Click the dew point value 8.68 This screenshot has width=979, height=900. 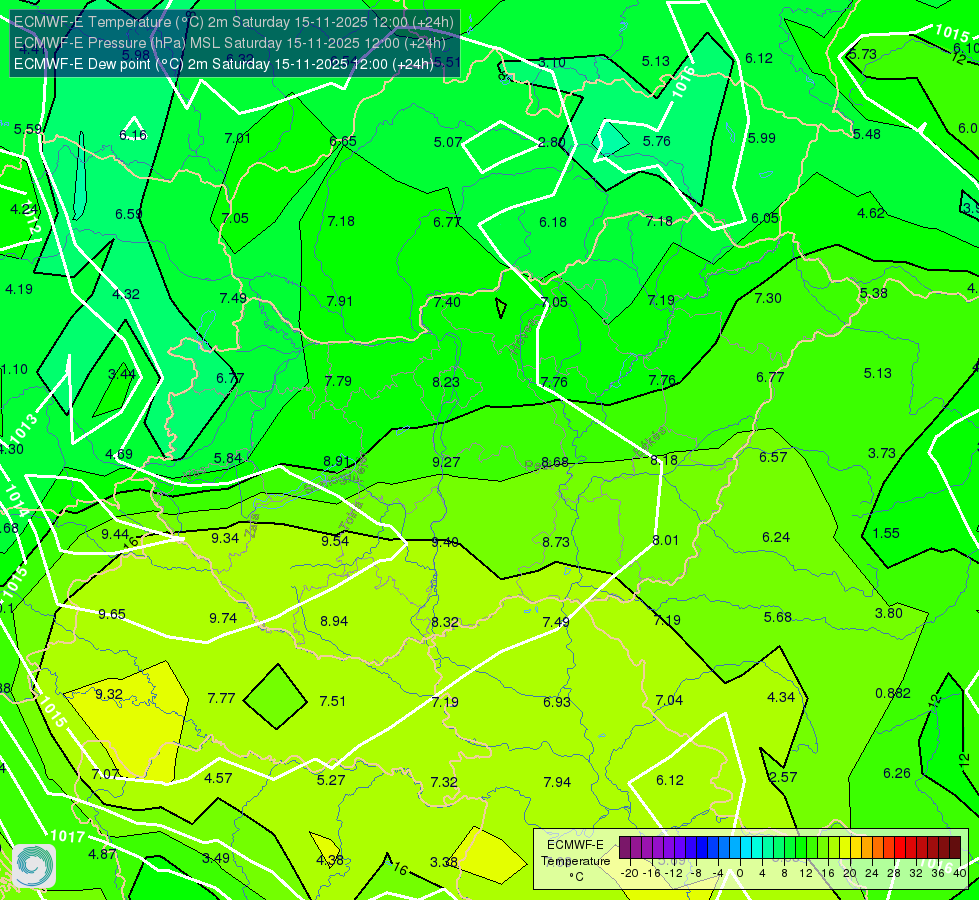(555, 462)
